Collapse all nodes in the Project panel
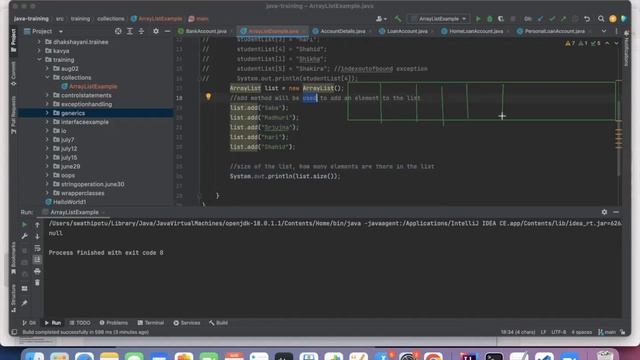Image resolution: width=640 pixels, height=360 pixels. click(141, 31)
